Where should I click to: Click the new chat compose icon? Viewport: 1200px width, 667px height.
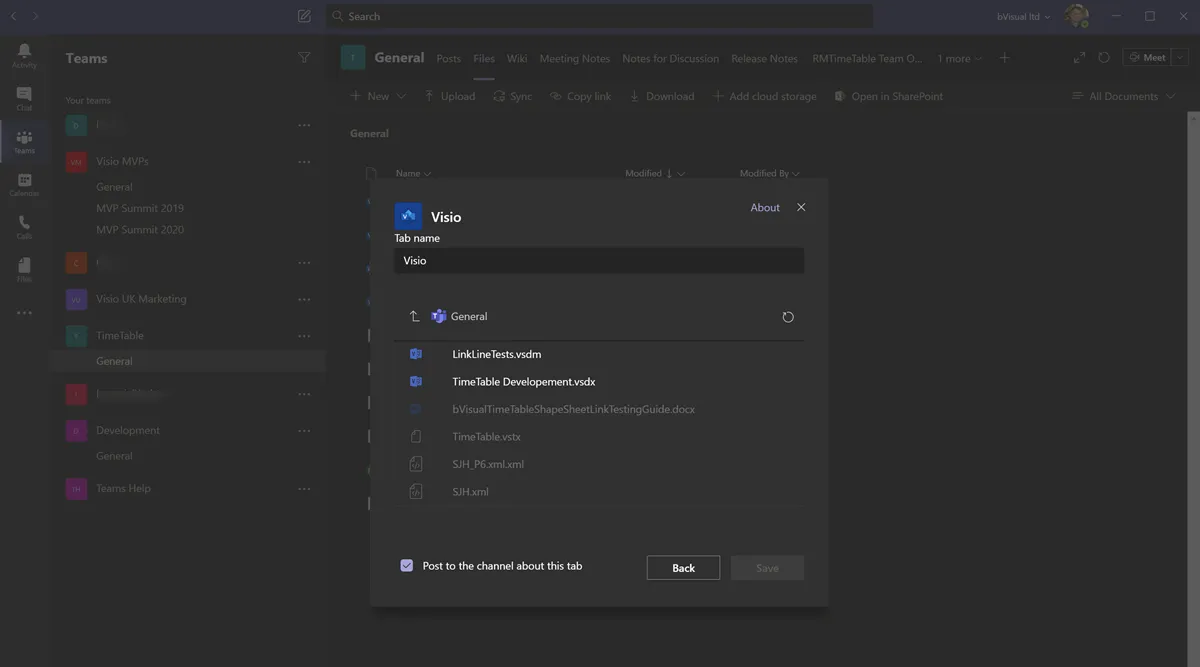tap(304, 16)
